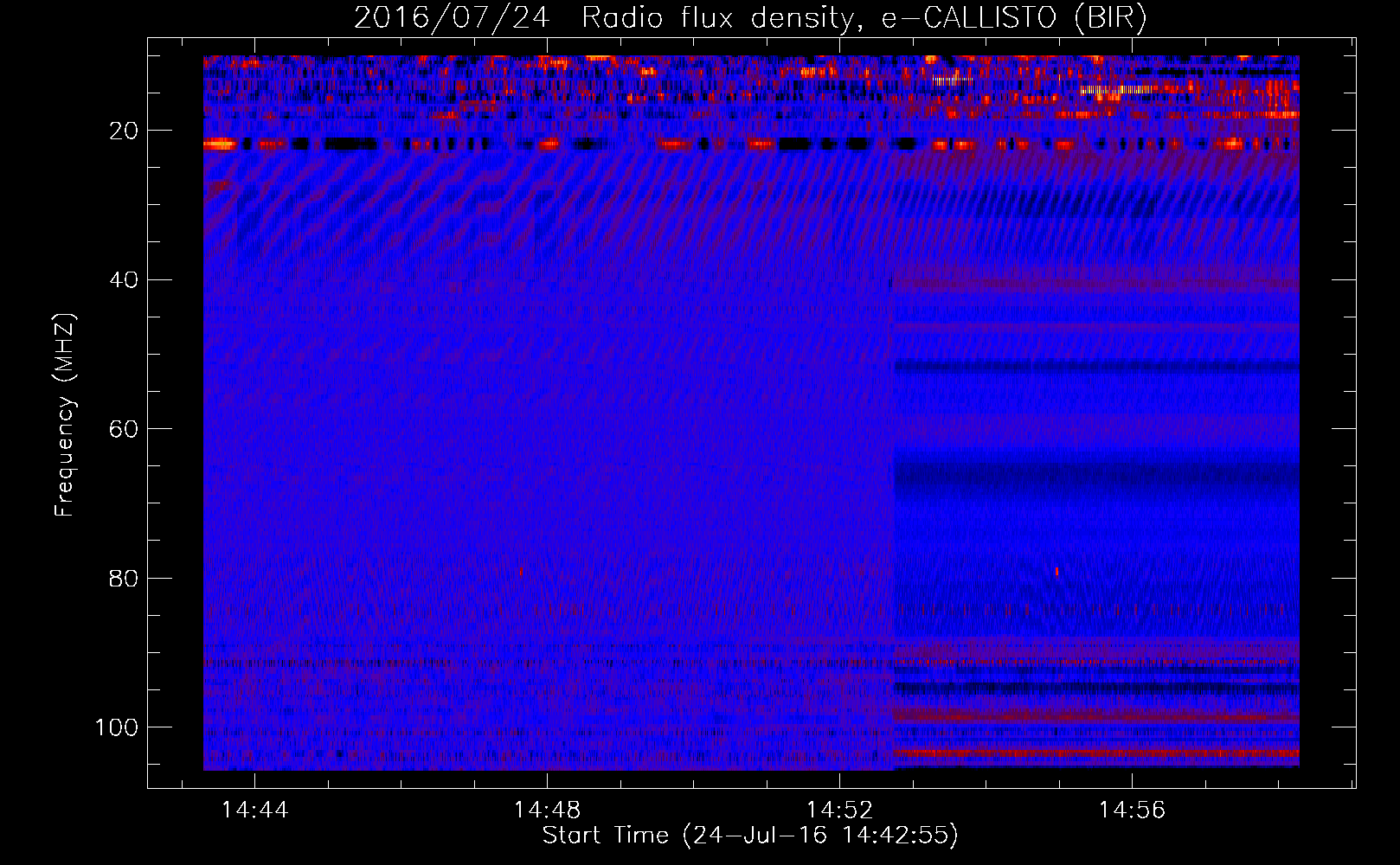Image resolution: width=1400 pixels, height=865 pixels.
Task: Click the 40 frequency axis label
Action: pos(125,280)
